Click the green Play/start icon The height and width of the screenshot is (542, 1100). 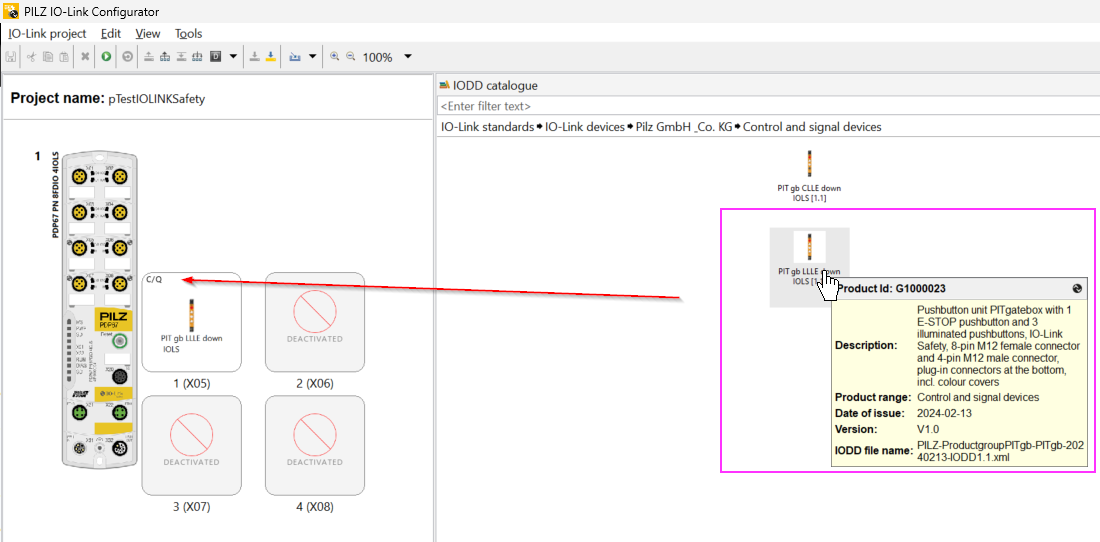[106, 57]
